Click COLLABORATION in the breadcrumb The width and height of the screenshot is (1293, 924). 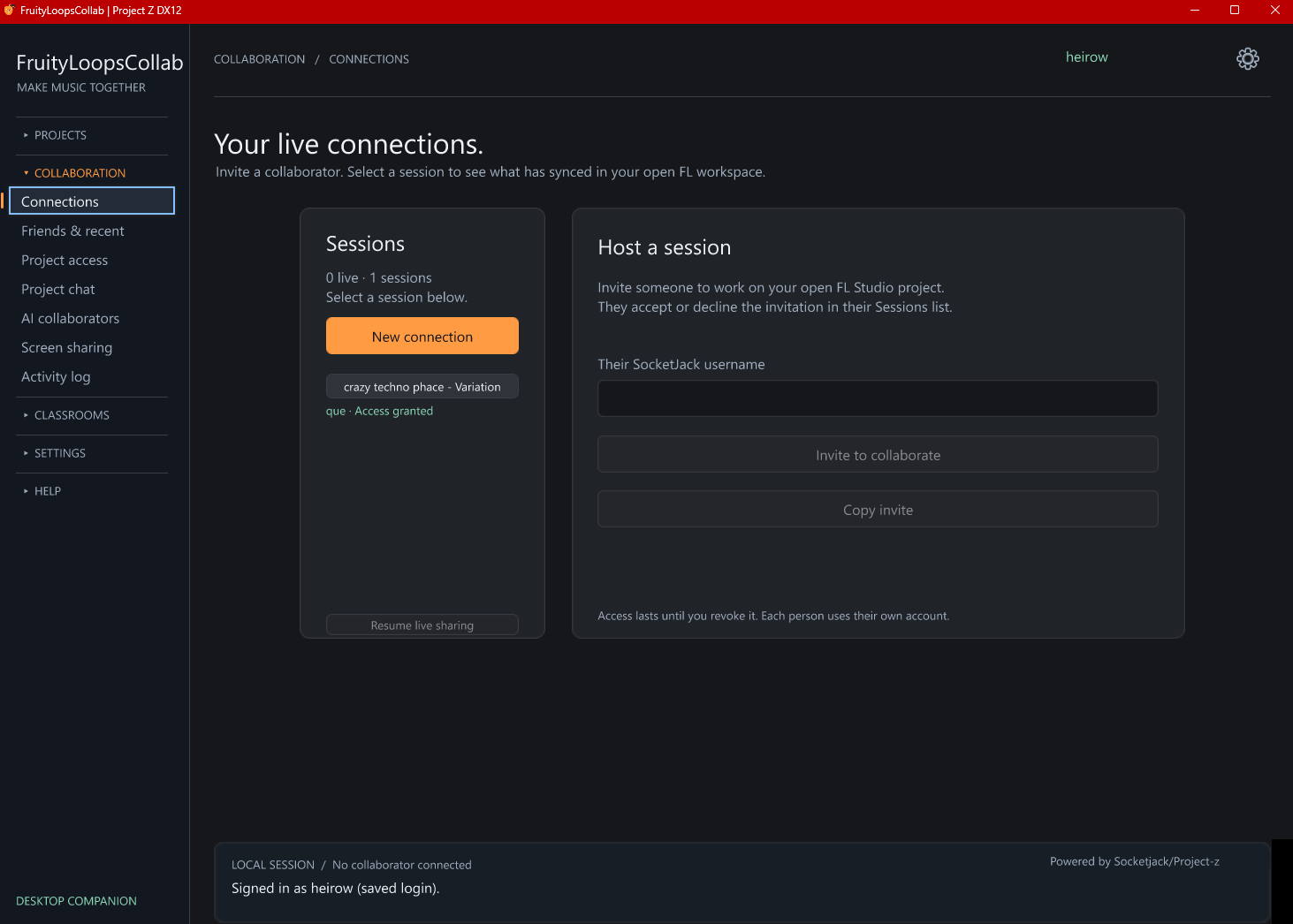[x=259, y=59]
